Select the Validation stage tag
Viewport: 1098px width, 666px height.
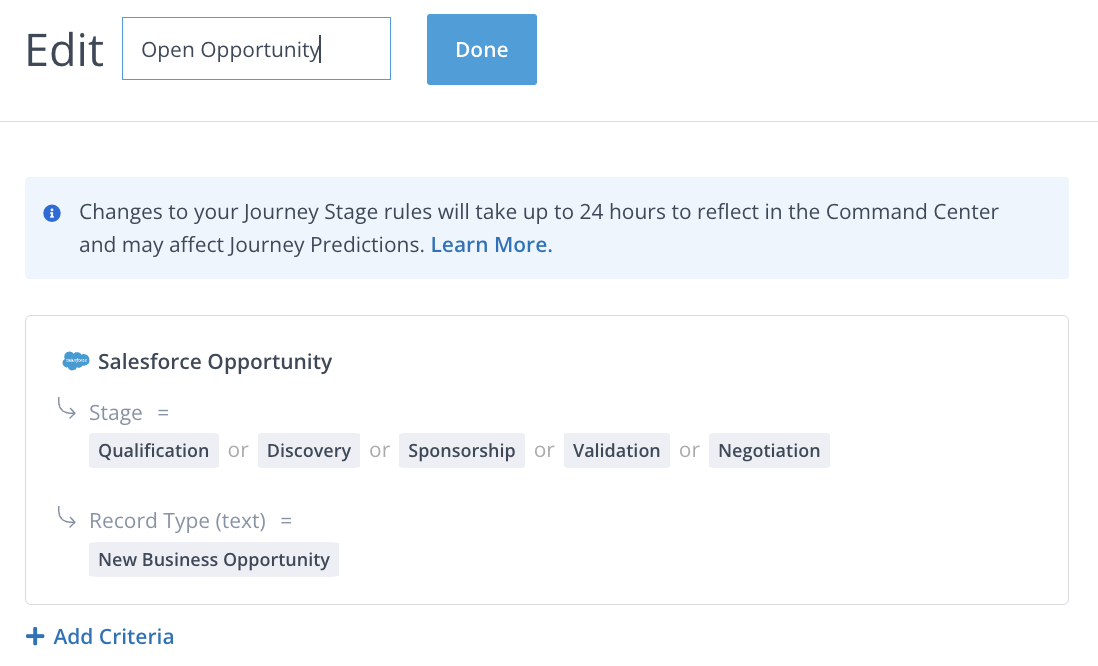[x=617, y=450]
